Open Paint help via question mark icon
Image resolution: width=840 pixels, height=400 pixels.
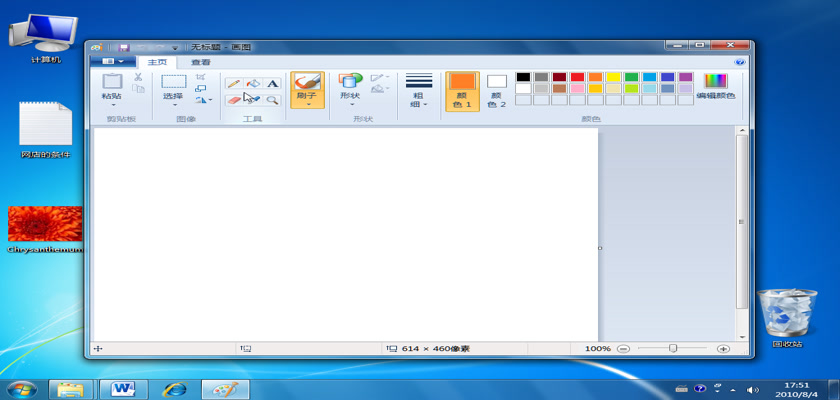coord(740,62)
